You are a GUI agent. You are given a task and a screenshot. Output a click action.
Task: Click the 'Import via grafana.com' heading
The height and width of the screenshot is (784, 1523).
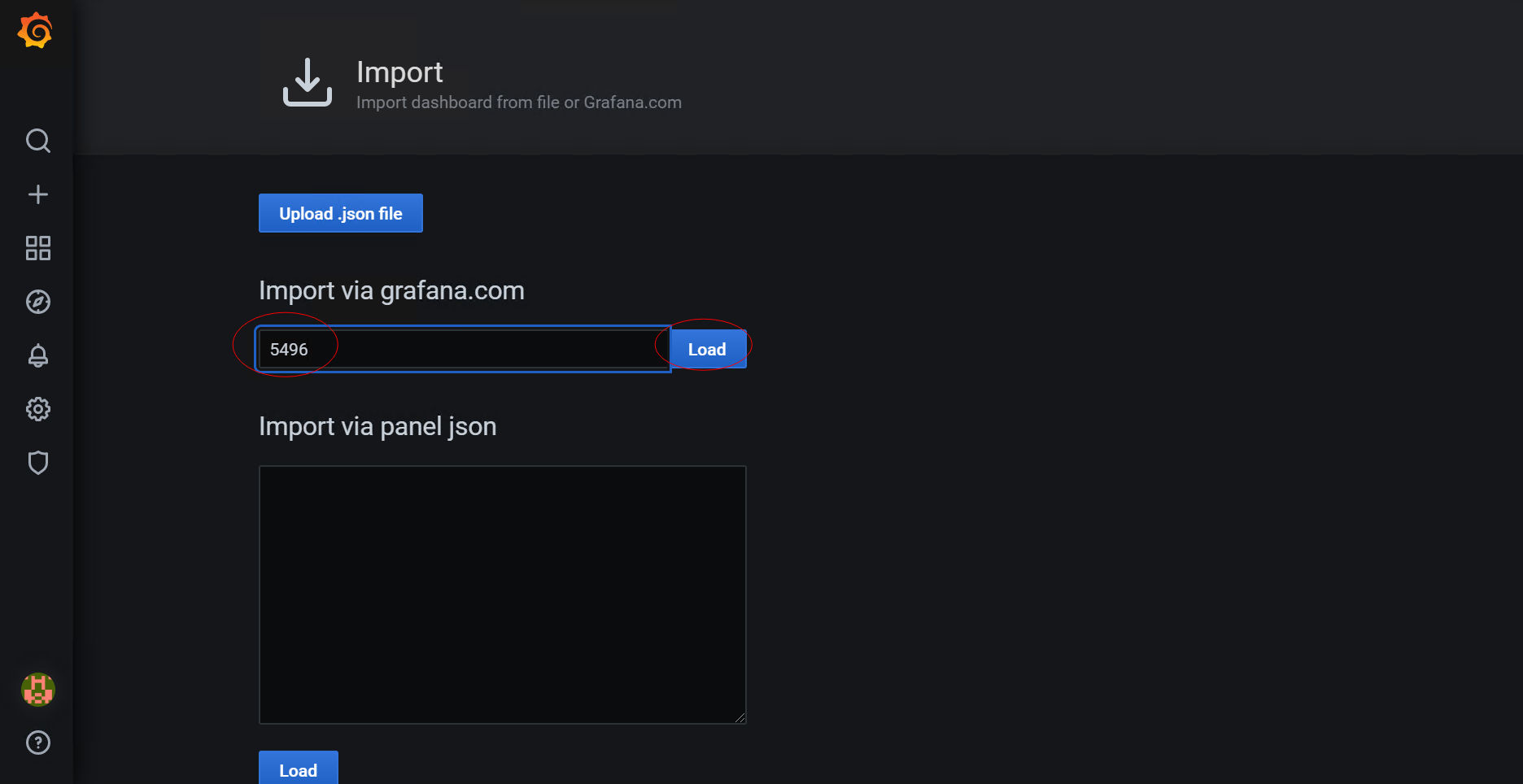coord(391,291)
